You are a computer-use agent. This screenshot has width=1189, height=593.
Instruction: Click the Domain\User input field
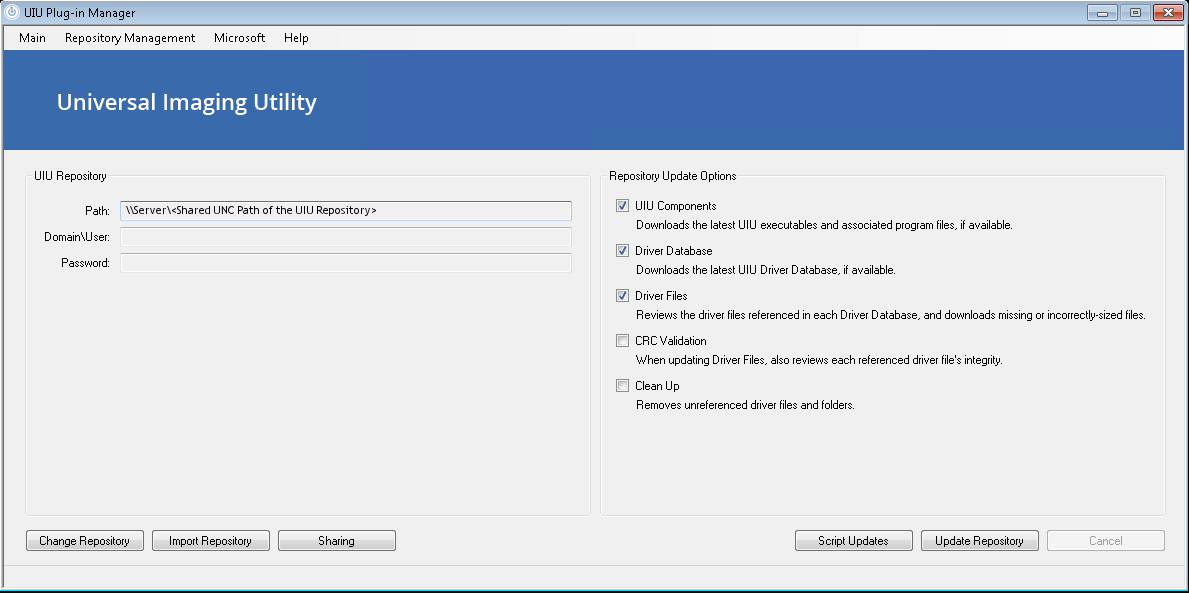click(x=346, y=237)
